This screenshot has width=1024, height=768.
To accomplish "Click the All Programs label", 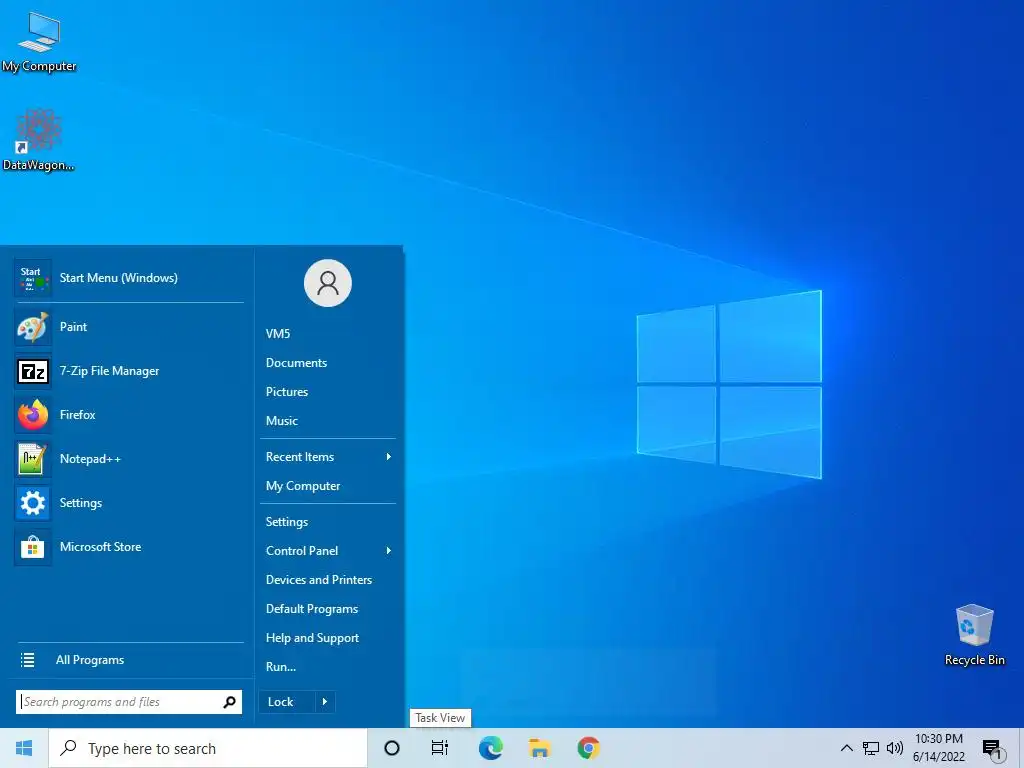I will (x=90, y=660).
